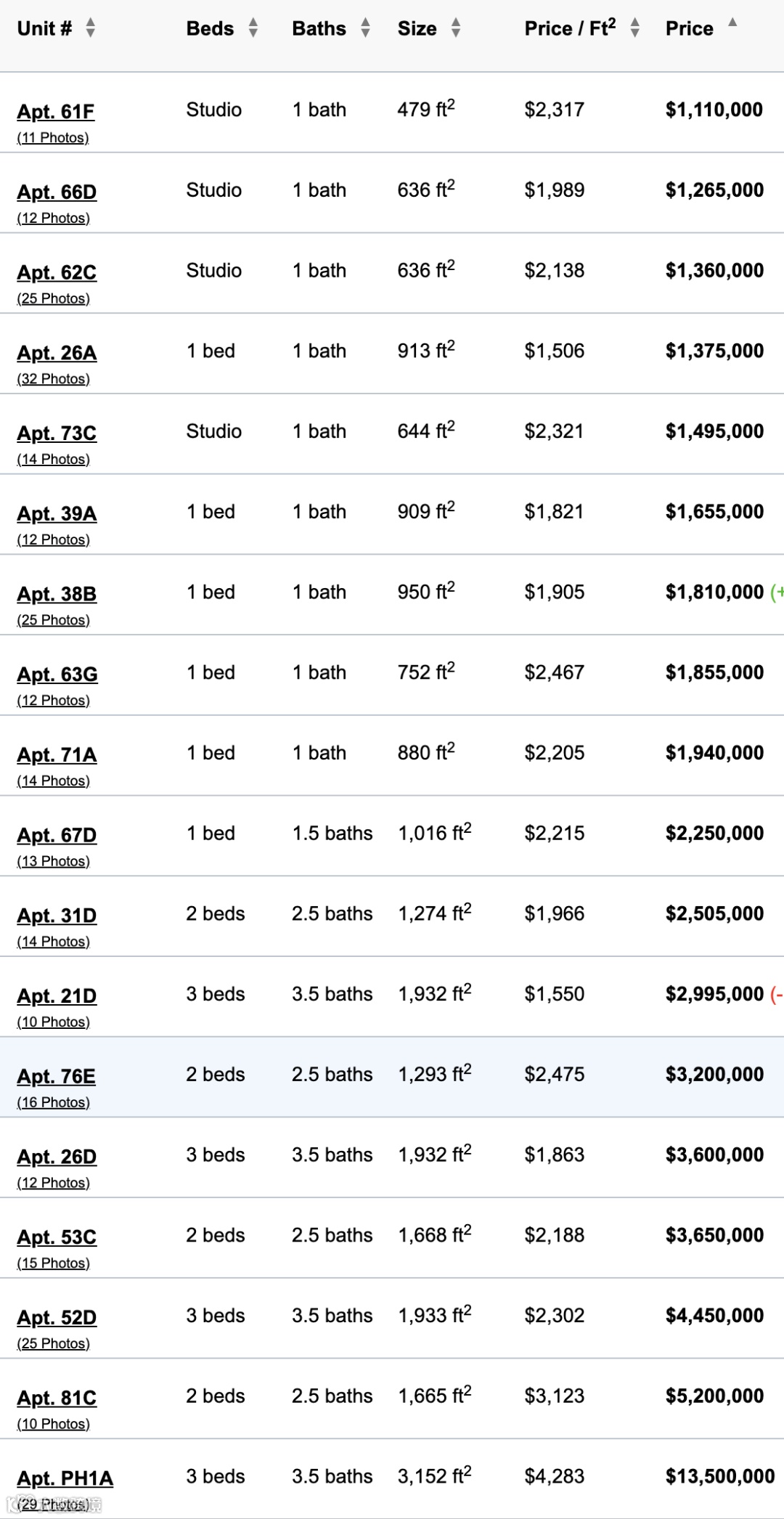Open the Apt. 67D listing

click(x=57, y=835)
